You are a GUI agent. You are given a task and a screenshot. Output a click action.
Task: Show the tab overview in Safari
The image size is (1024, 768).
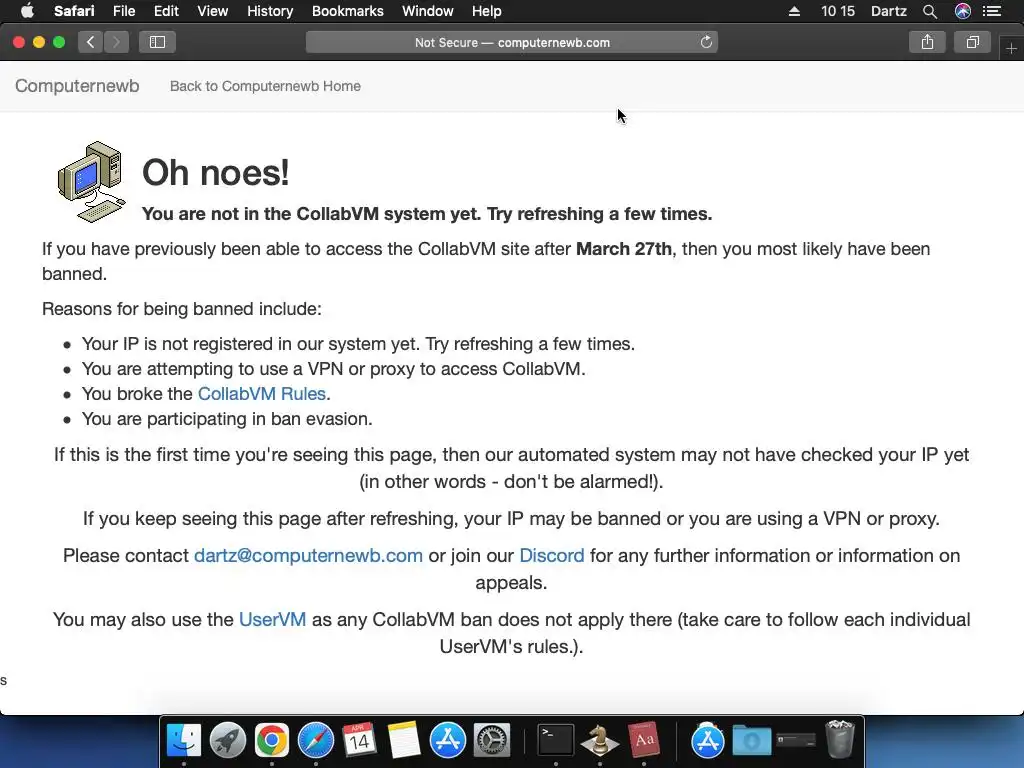pyautogui.click(x=973, y=42)
